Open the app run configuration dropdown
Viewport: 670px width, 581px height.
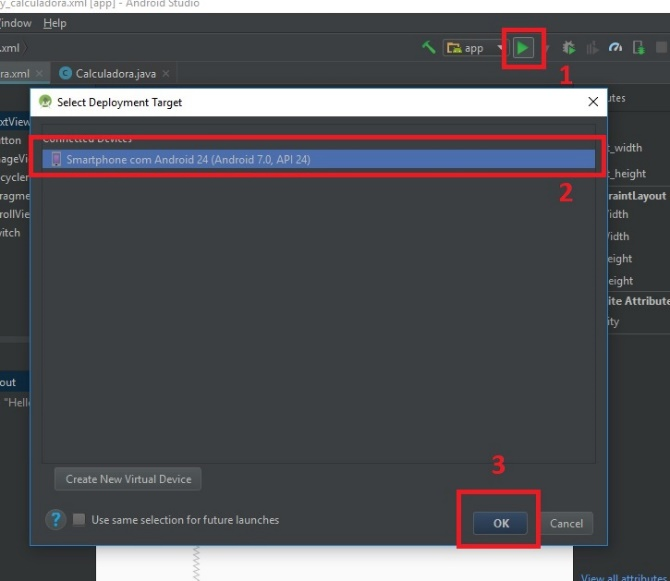pyautogui.click(x=475, y=48)
